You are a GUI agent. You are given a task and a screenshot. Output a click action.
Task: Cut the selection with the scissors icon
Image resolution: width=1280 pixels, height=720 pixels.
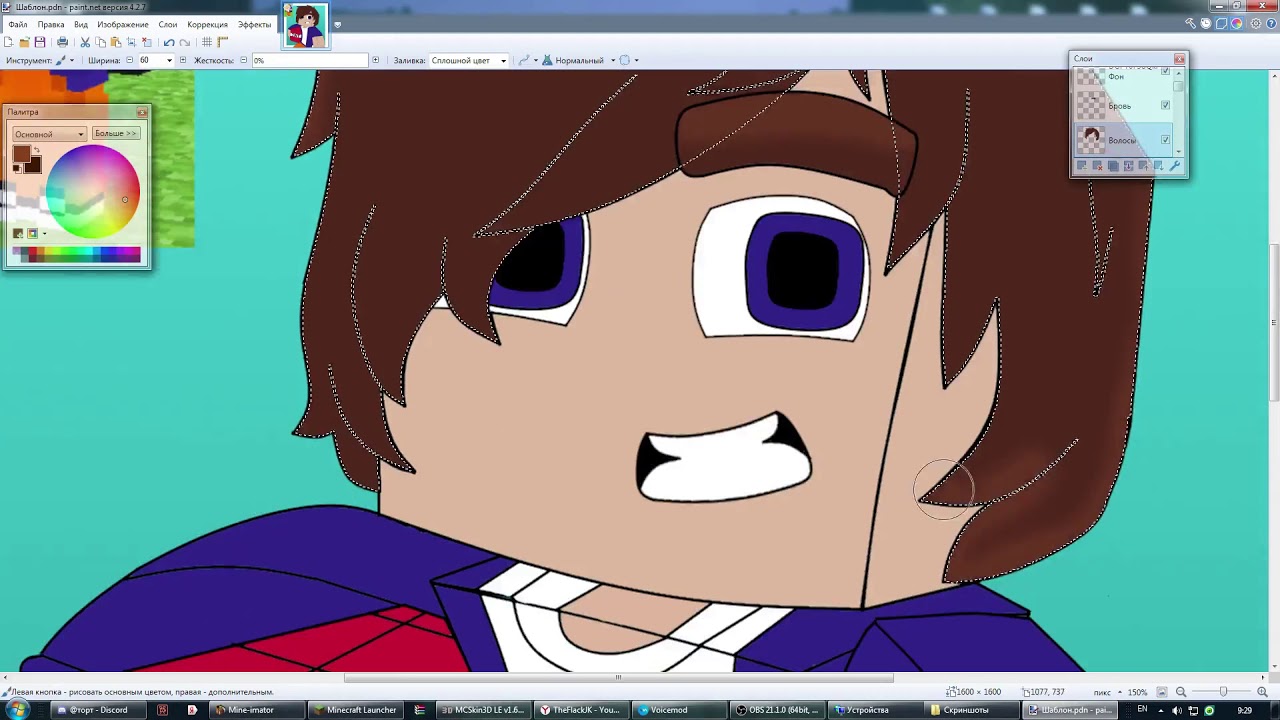pos(85,42)
